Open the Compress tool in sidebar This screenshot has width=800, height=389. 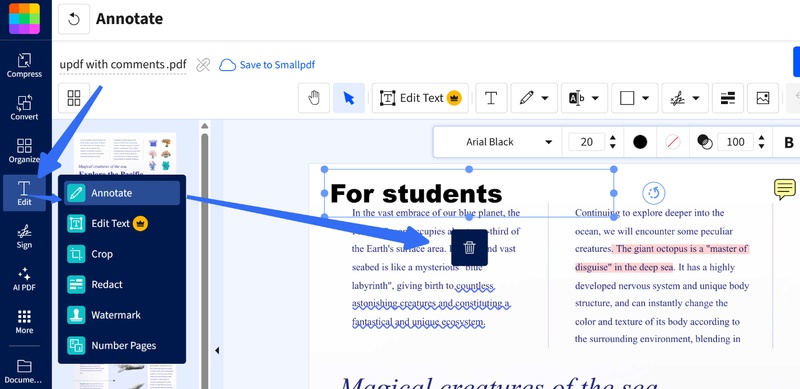click(x=24, y=65)
